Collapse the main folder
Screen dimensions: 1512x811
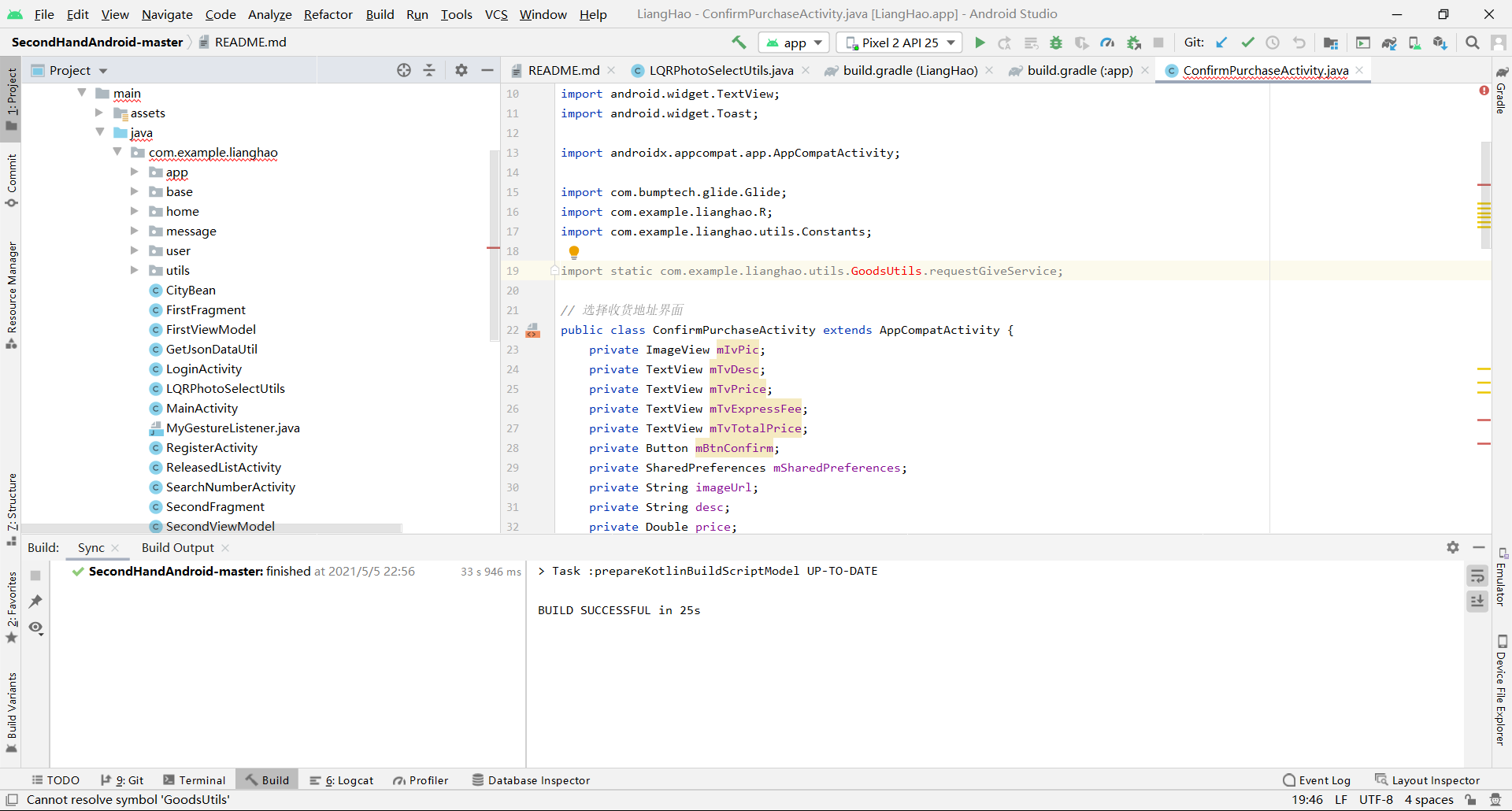pyautogui.click(x=82, y=93)
